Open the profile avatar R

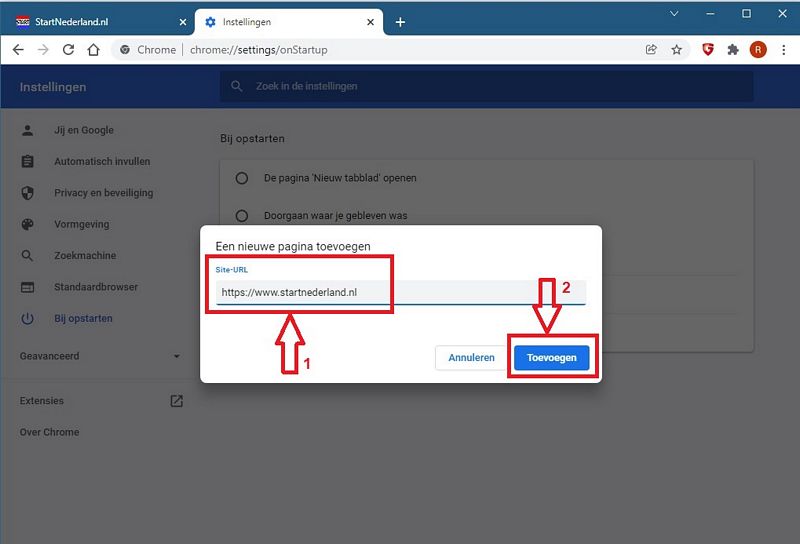(758, 50)
